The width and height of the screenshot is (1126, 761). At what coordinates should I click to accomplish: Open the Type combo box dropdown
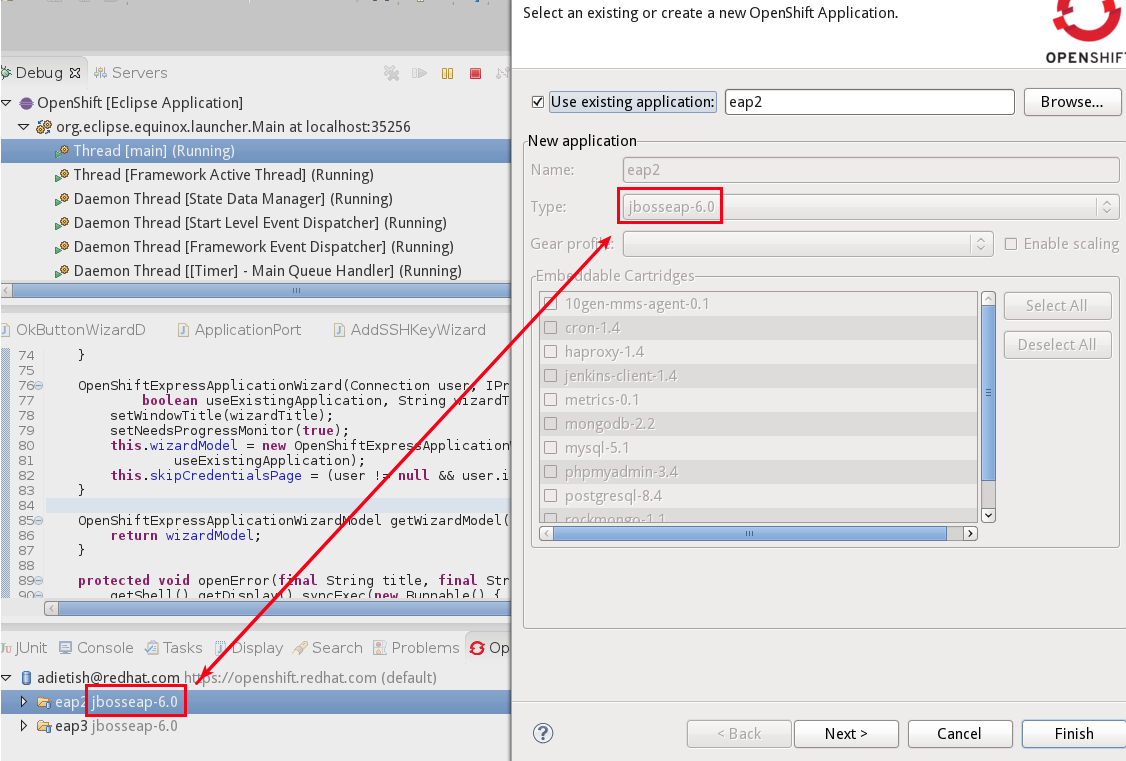1107,207
